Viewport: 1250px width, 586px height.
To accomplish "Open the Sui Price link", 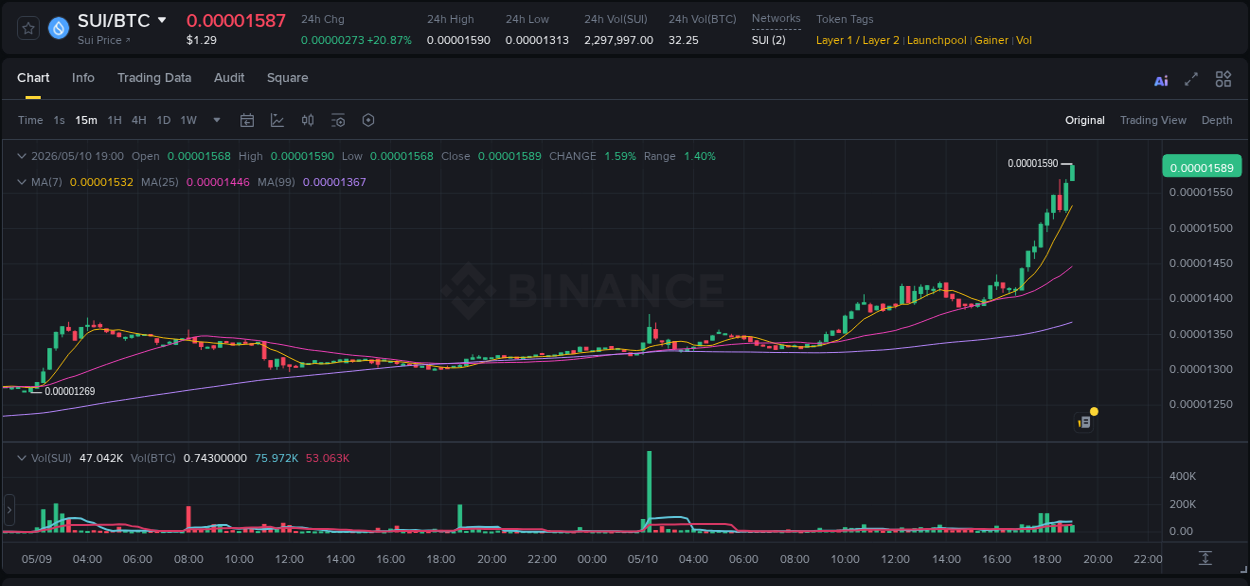I will [x=104, y=40].
